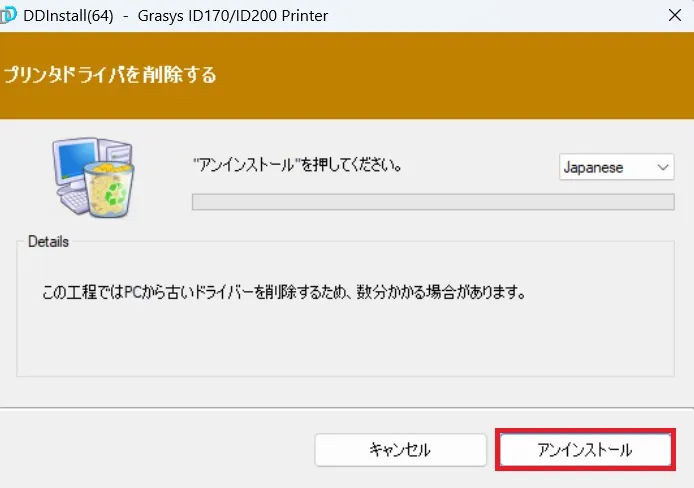The width and height of the screenshot is (694, 488).
Task: Click the uninstall progress bar
Action: tap(433, 202)
